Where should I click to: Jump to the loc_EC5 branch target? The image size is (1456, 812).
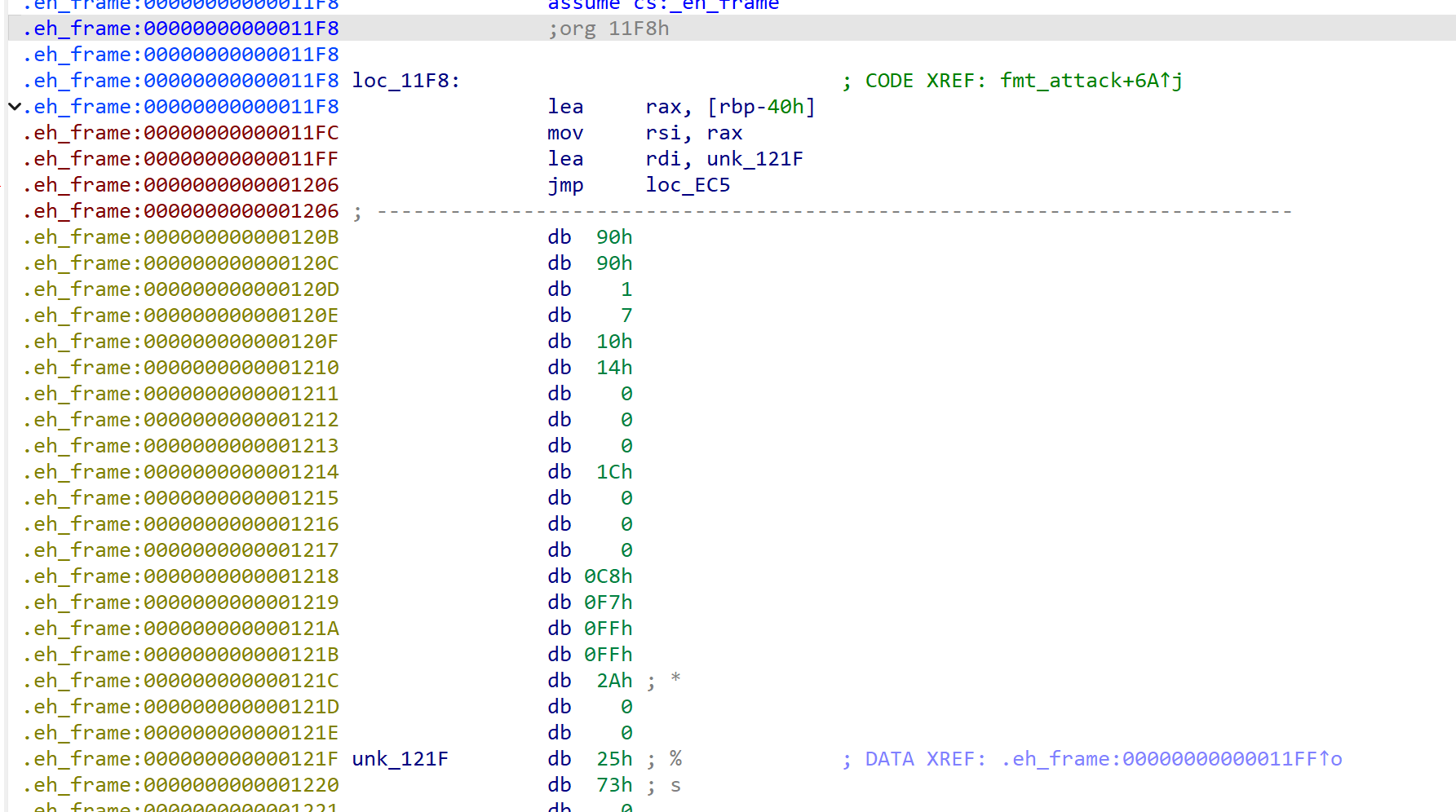click(x=688, y=184)
